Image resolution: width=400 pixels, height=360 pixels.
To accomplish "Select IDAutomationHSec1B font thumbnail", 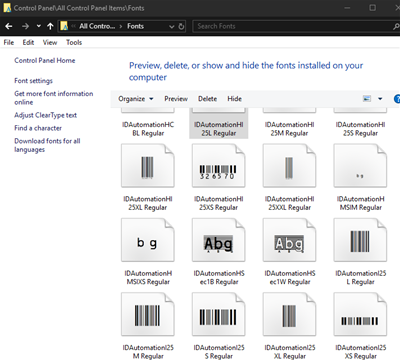I will click(x=219, y=240).
